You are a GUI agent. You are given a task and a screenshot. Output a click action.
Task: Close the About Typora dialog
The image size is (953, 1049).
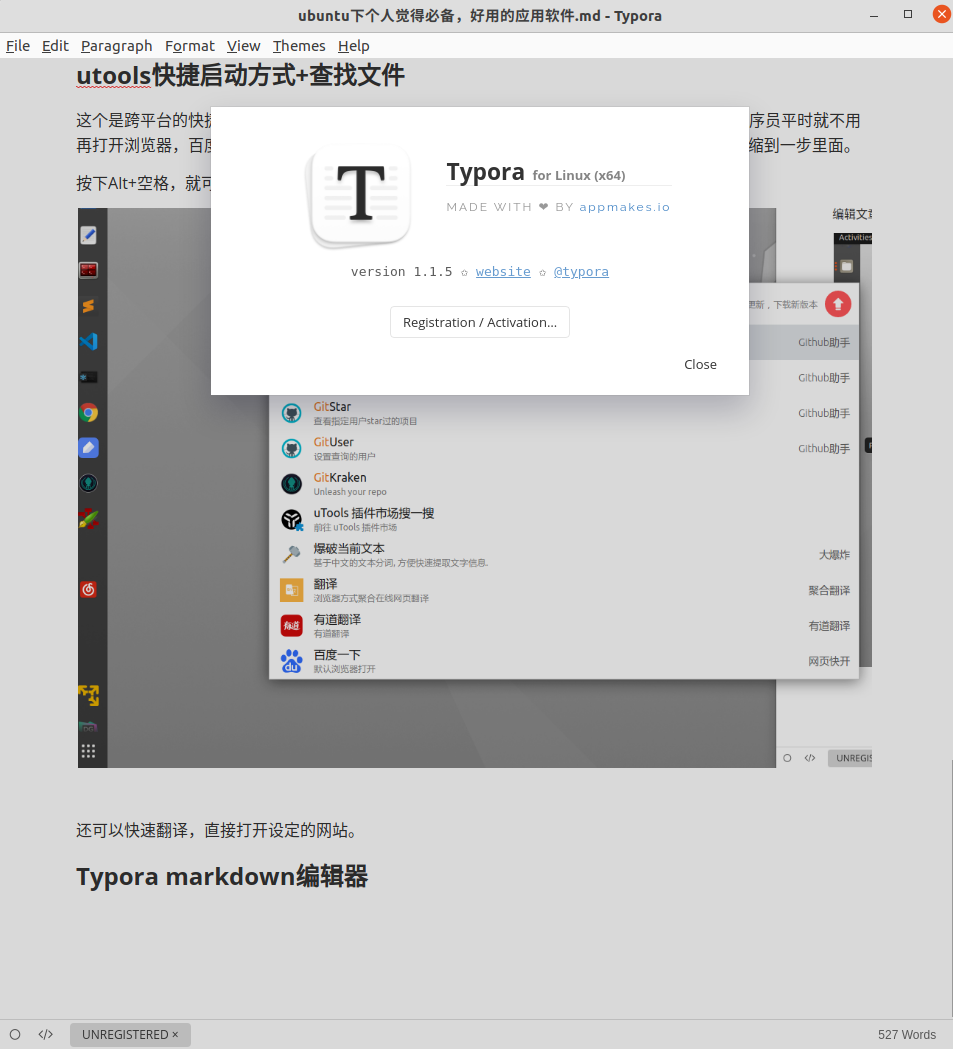[x=700, y=364]
